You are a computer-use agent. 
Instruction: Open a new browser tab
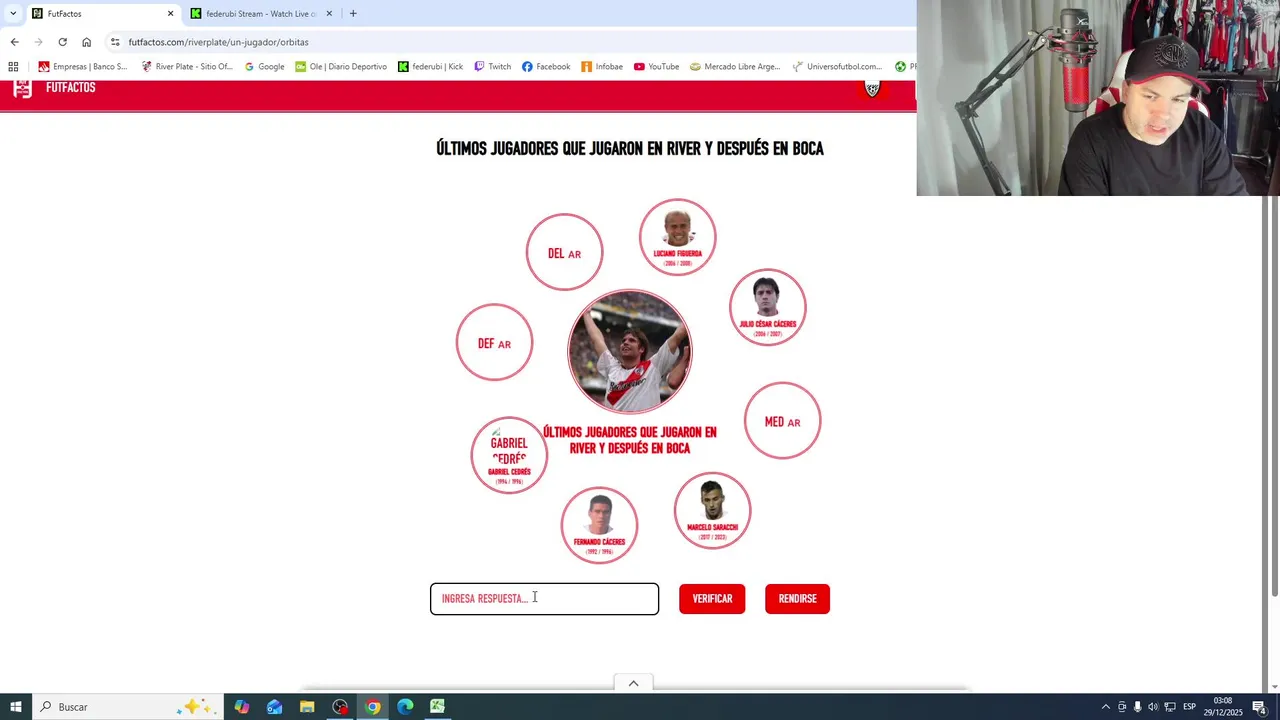coord(353,14)
